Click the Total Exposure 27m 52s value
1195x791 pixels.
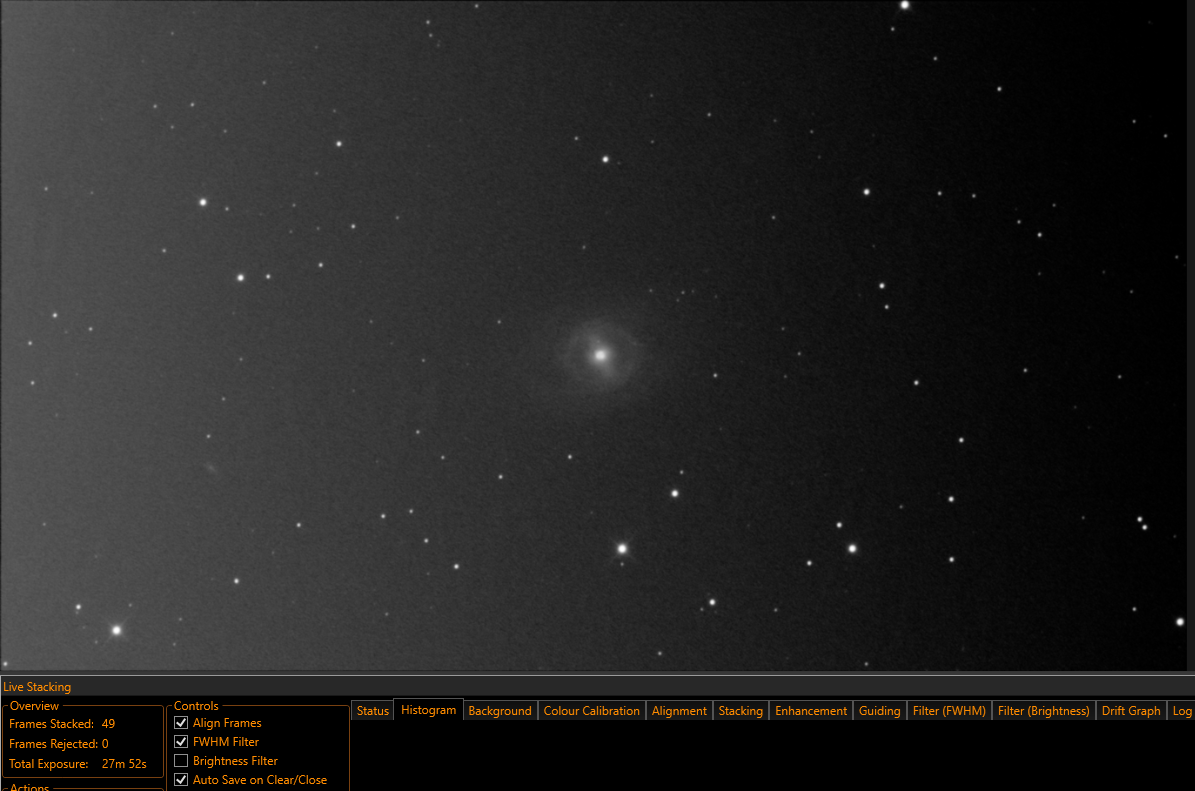[x=124, y=764]
